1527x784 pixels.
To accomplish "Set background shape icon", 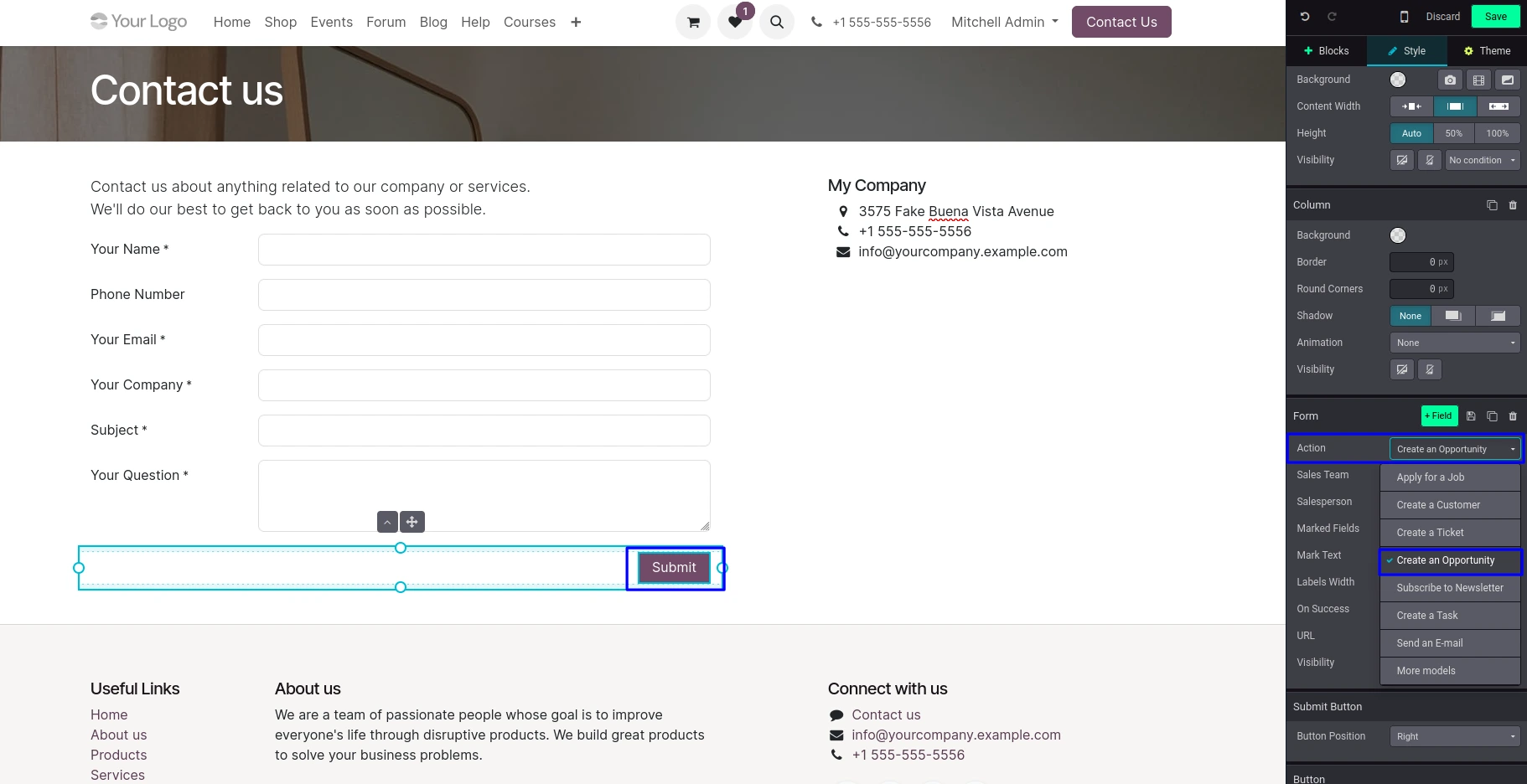I will 1507,80.
